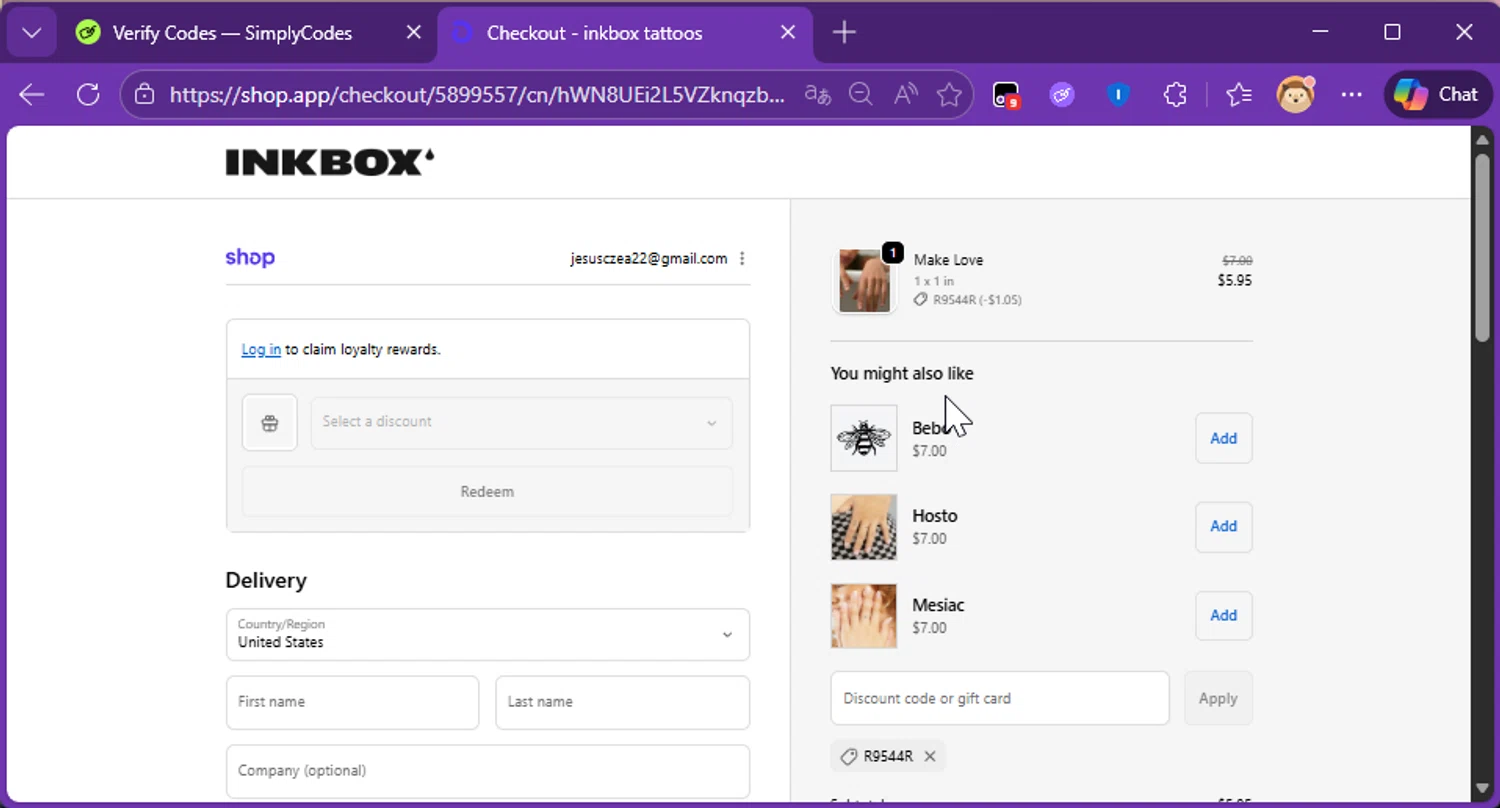Add page to favorites star
This screenshot has width=1500, height=808.
[x=949, y=95]
